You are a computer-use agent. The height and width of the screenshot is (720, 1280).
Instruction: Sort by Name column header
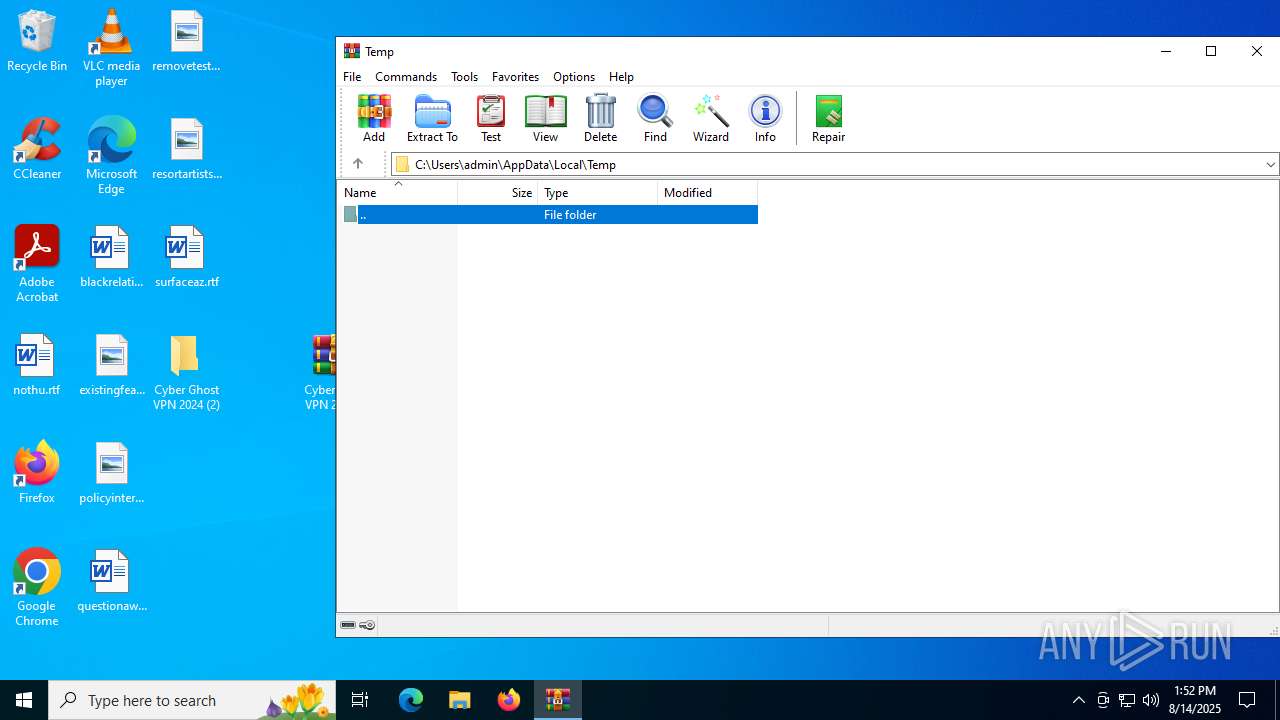(397, 193)
